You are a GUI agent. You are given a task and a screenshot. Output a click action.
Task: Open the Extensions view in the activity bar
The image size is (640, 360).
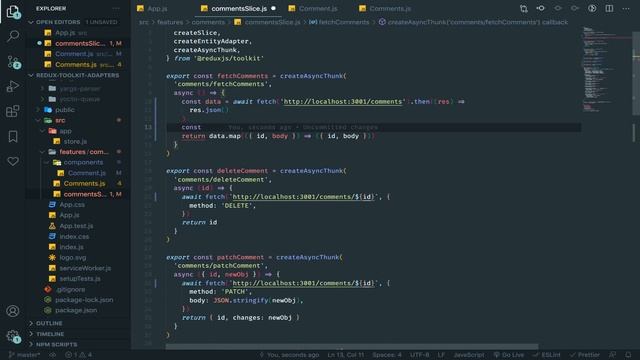13,111
